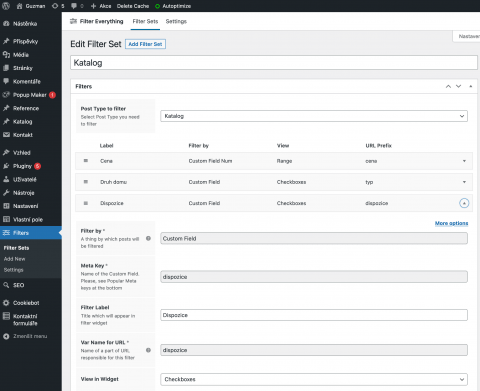Screen dimensions: 480x391
Task: Open the comments bubble icon in admin bar
Action: [x=74, y=6]
